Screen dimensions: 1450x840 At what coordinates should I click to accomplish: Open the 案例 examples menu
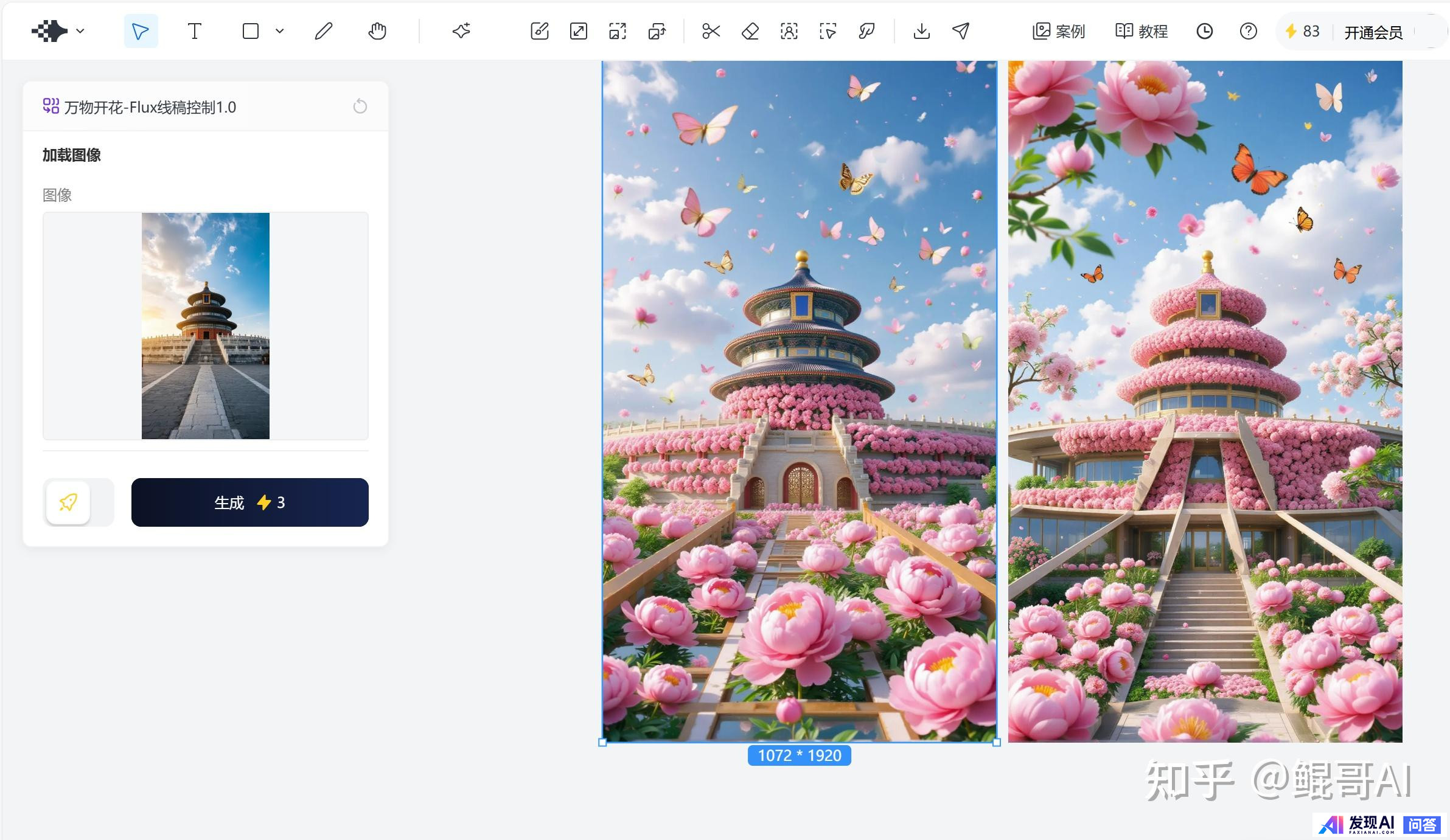point(1059,31)
